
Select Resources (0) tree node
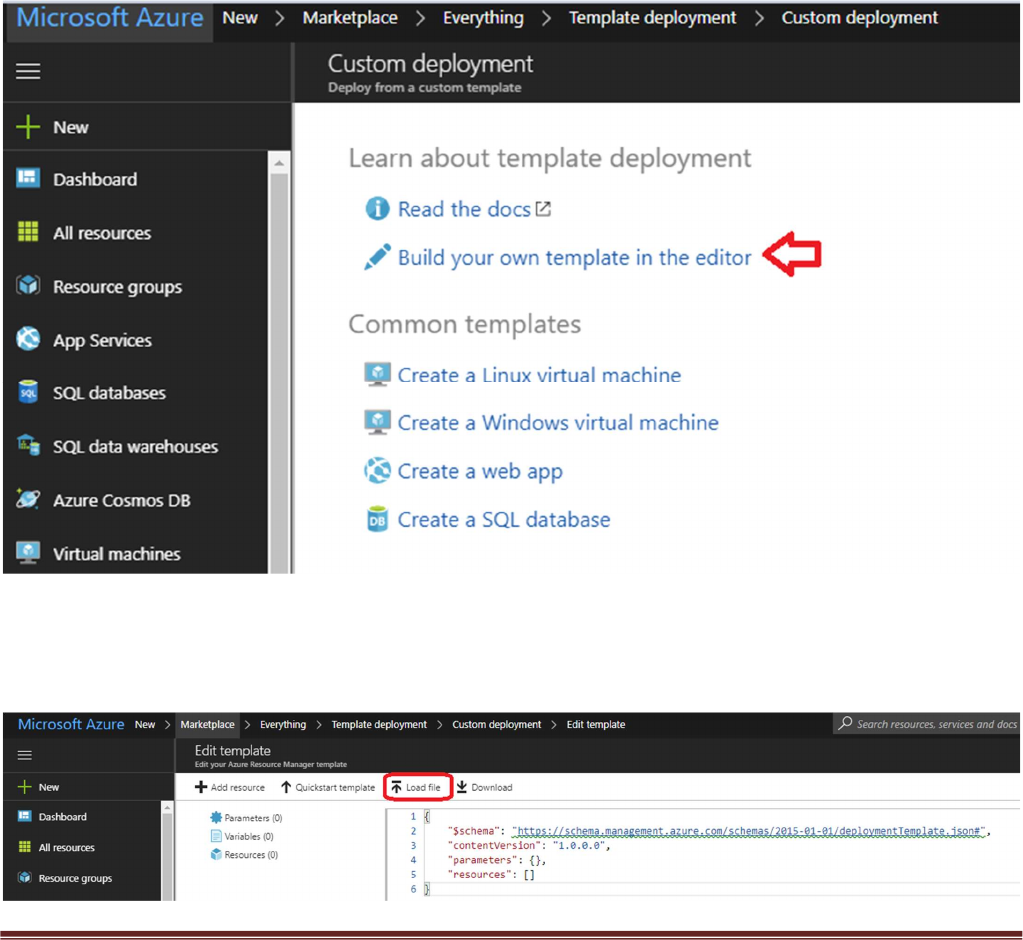[x=244, y=855]
